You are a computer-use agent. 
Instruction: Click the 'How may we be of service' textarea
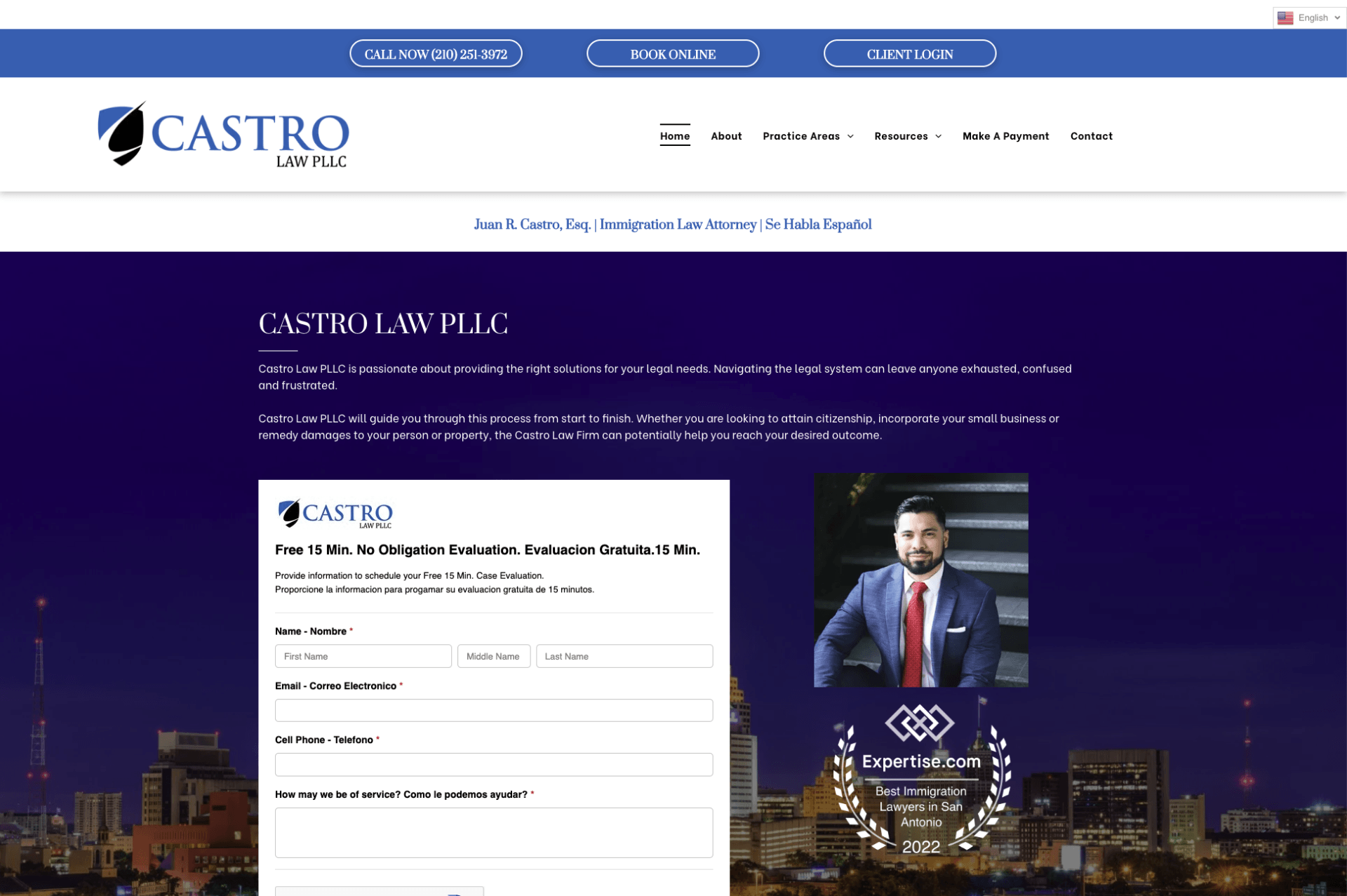[493, 832]
